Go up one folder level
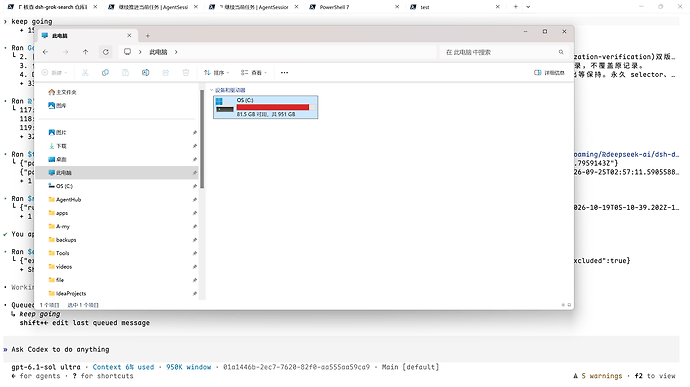This screenshot has height=387, width=690. click(x=85, y=52)
